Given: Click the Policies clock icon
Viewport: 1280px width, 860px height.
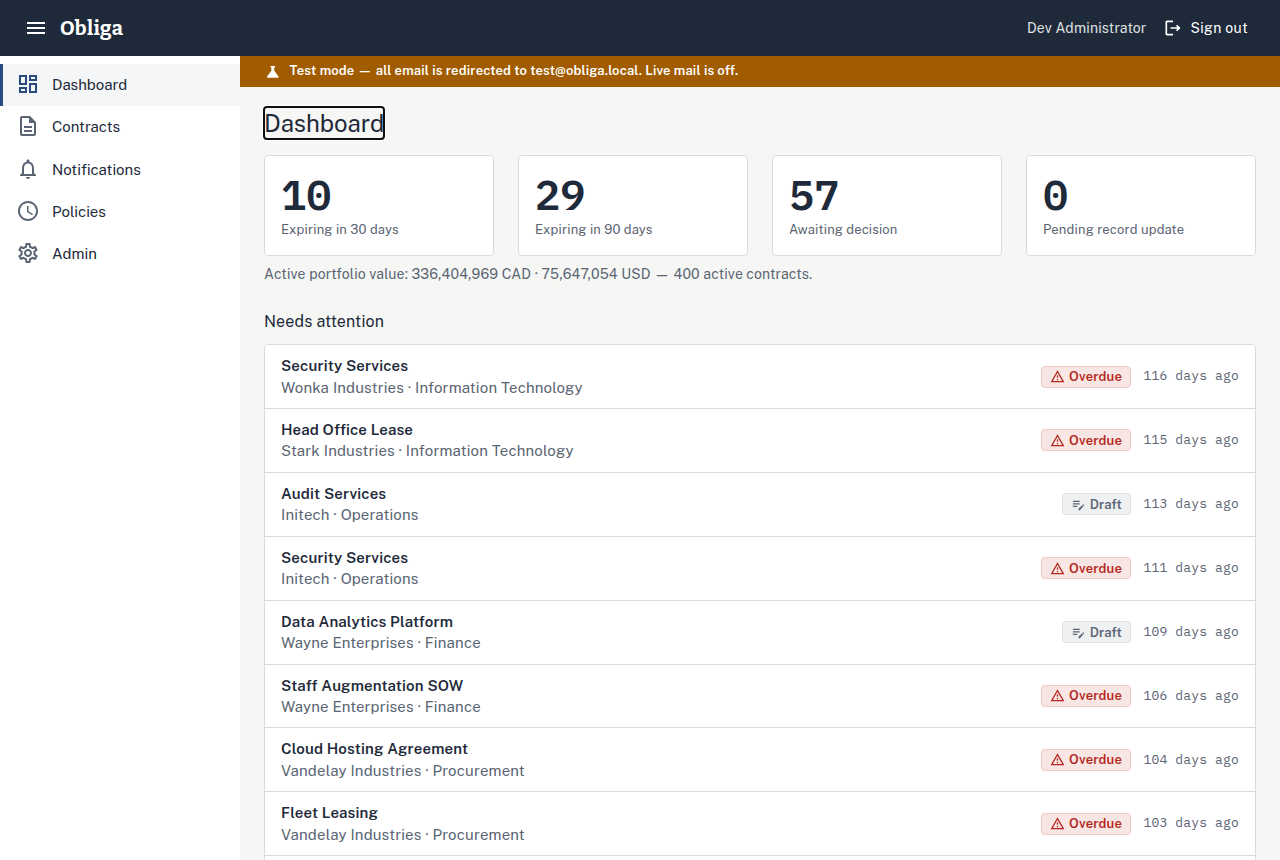Looking at the screenshot, I should coord(28,211).
